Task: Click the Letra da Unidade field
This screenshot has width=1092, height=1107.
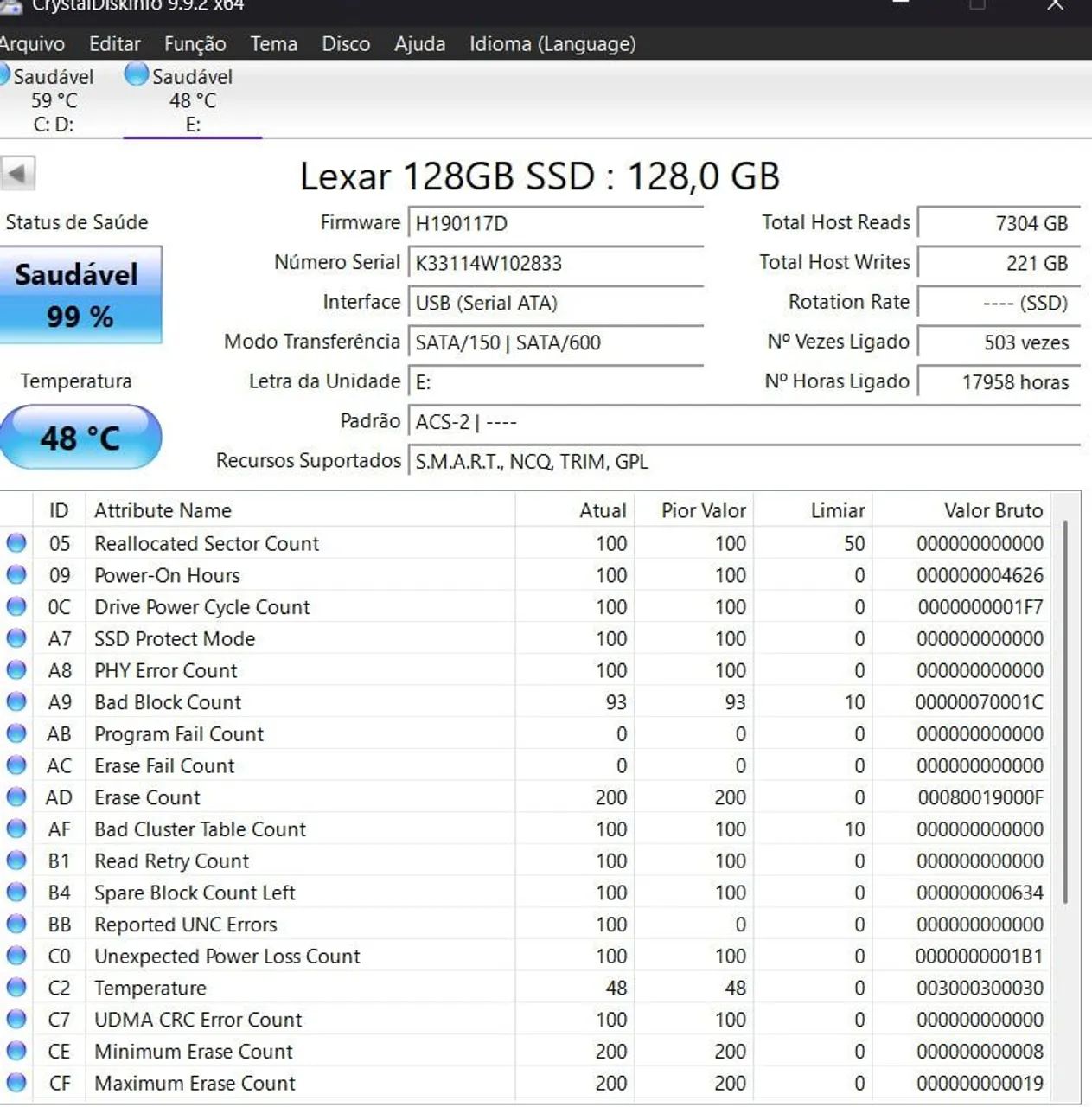Action: pos(555,382)
